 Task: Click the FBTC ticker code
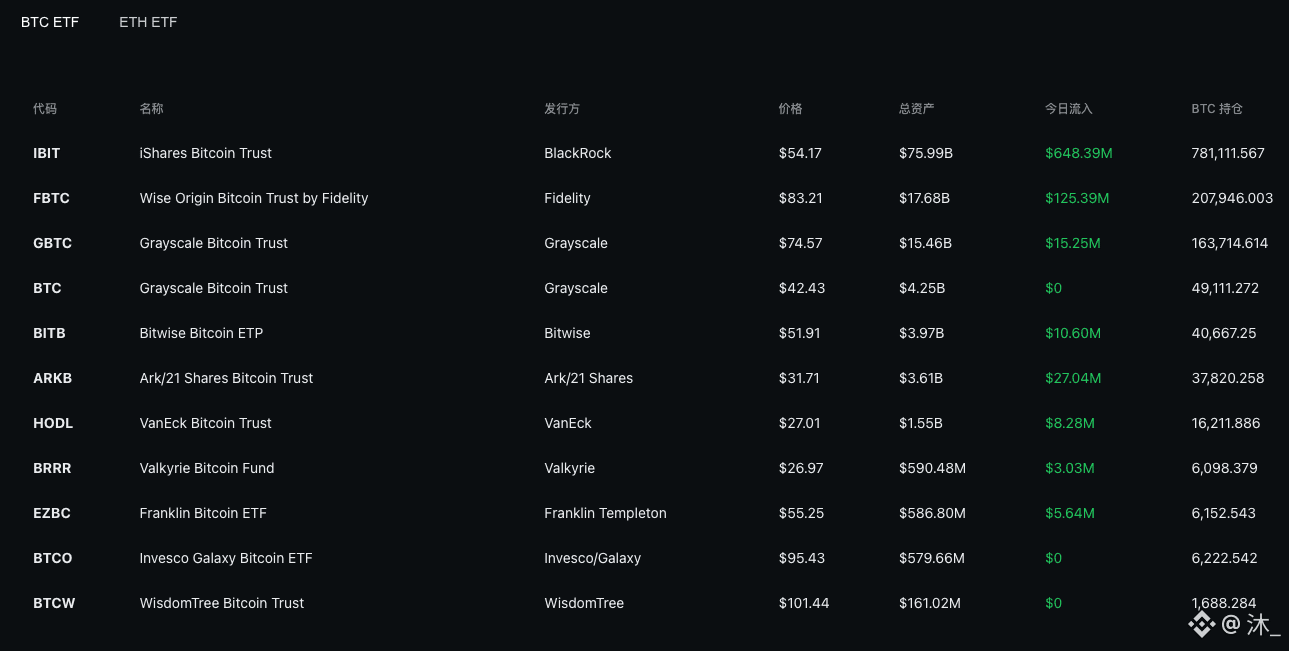[x=51, y=198]
